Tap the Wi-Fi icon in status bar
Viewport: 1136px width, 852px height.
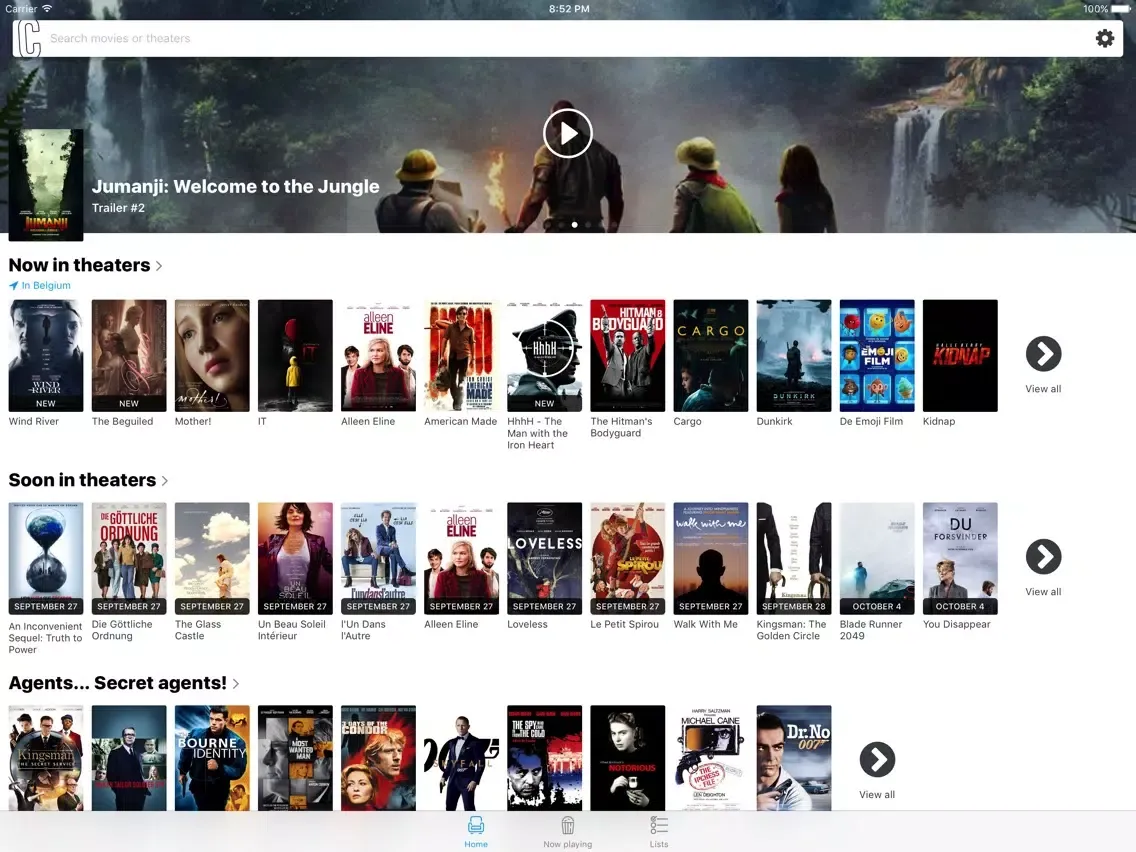tap(47, 9)
